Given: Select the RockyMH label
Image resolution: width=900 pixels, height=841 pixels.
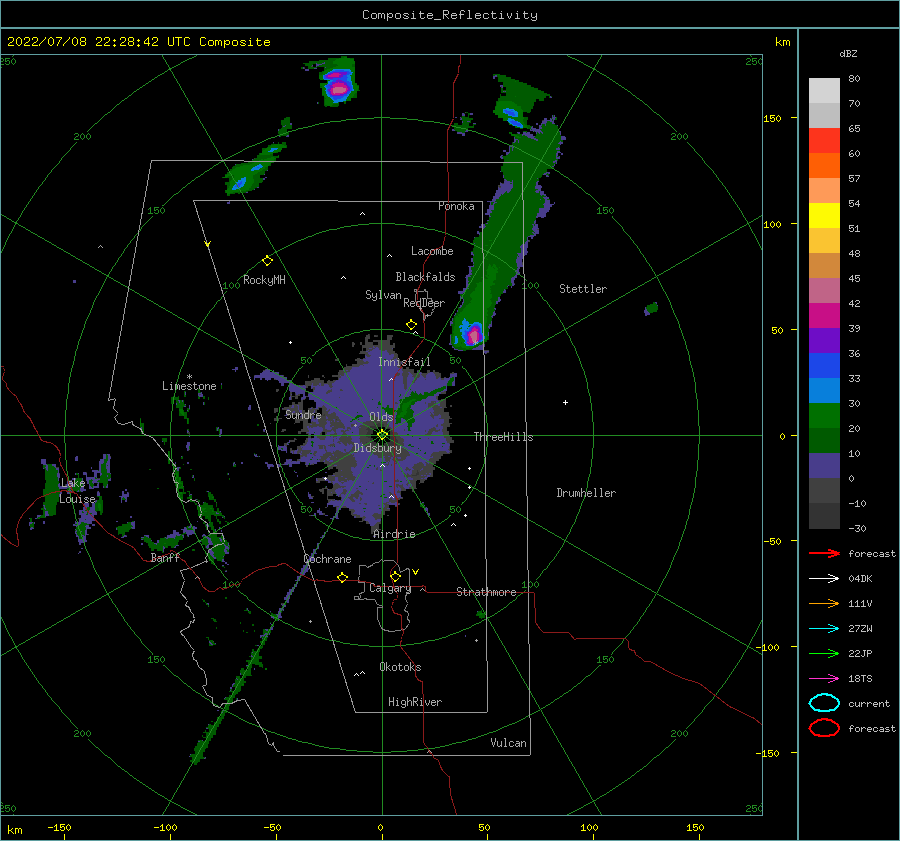Looking at the screenshot, I should tap(264, 280).
